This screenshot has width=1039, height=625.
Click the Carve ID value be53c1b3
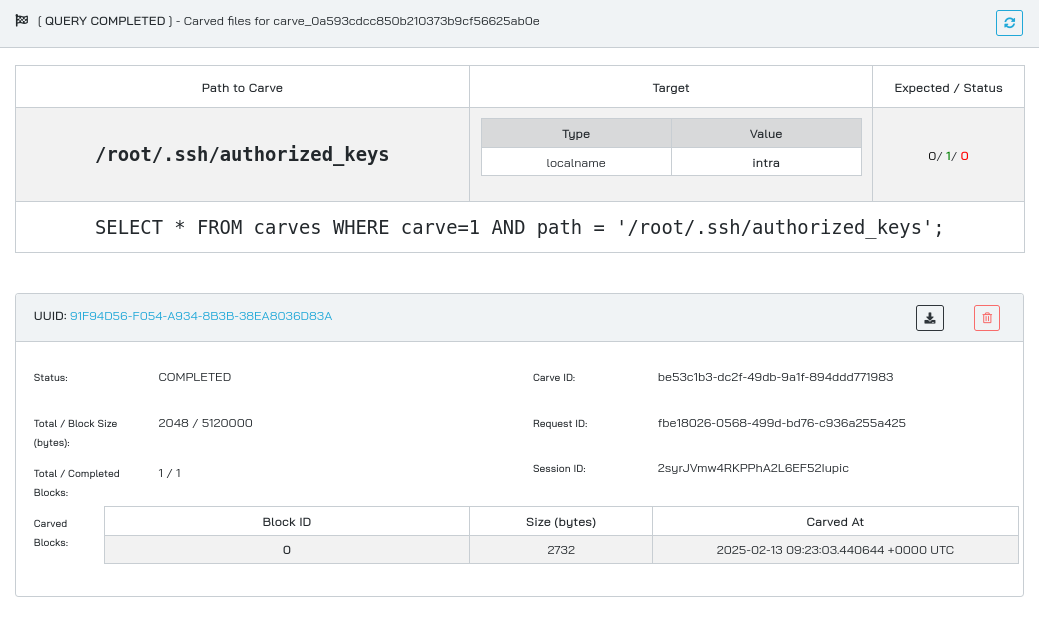click(775, 377)
